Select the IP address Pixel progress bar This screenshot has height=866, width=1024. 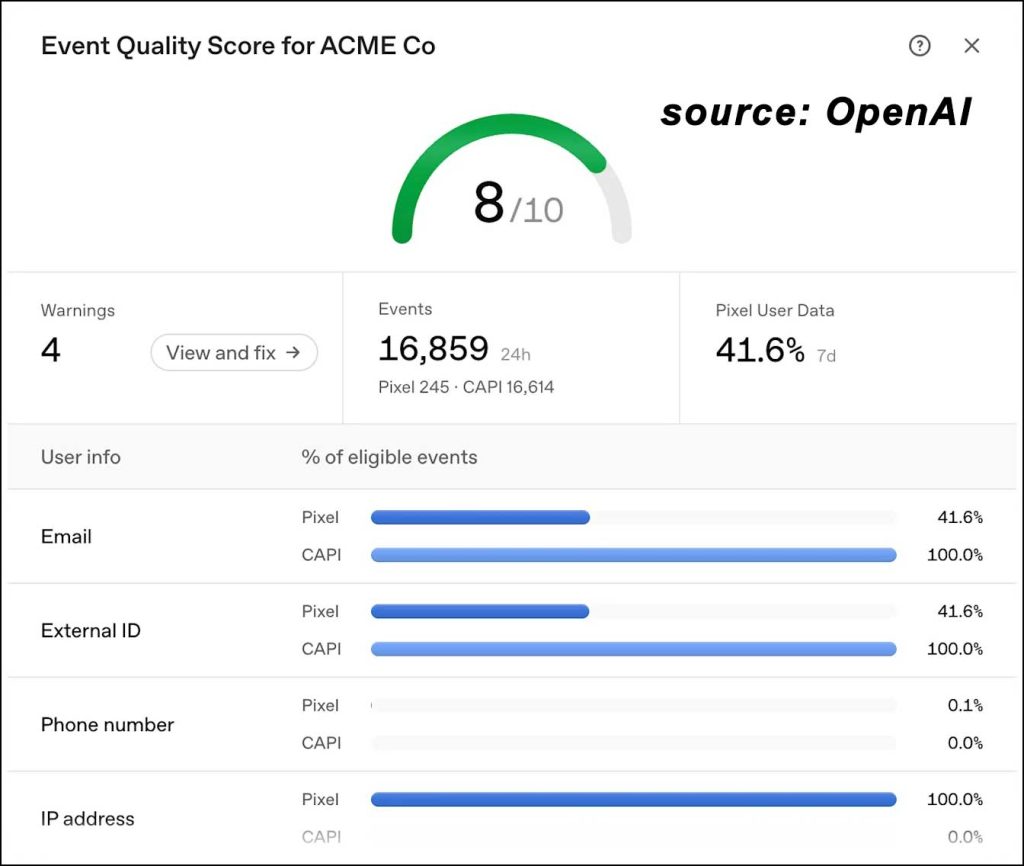633,799
